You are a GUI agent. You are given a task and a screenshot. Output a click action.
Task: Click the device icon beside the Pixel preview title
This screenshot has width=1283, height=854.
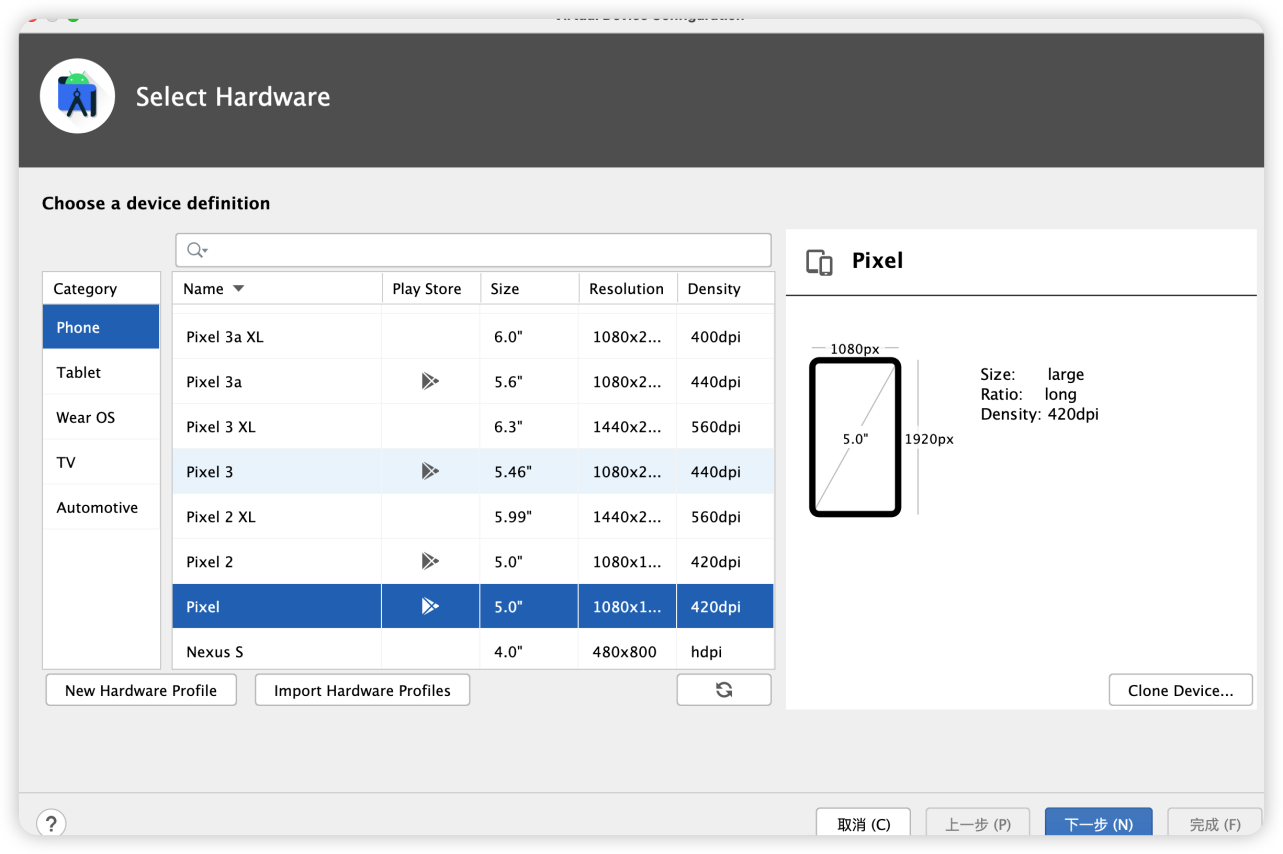tap(819, 262)
